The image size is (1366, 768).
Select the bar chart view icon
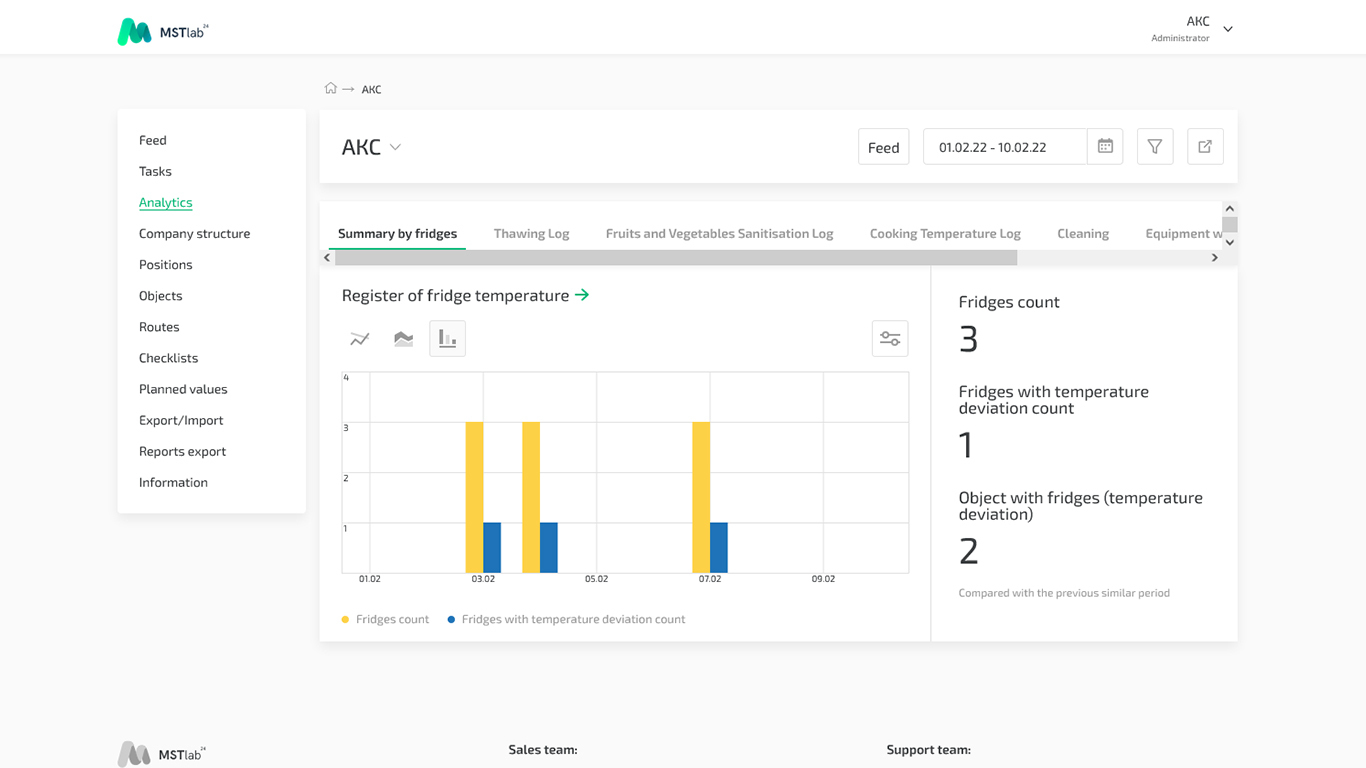tap(448, 339)
